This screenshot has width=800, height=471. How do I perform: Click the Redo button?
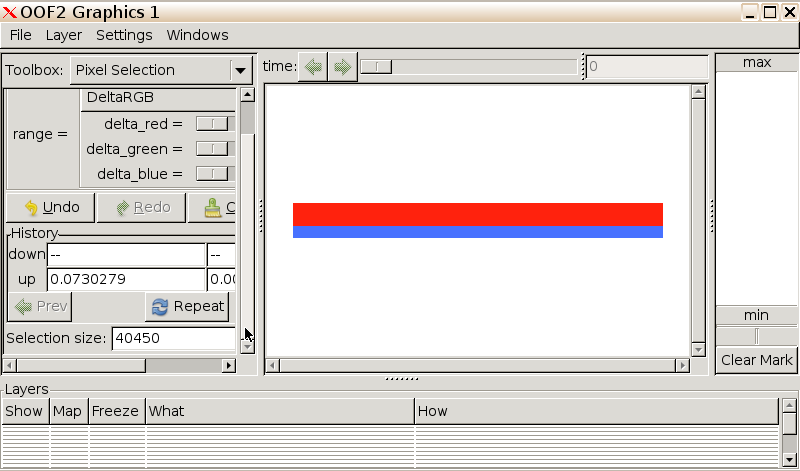click(141, 207)
